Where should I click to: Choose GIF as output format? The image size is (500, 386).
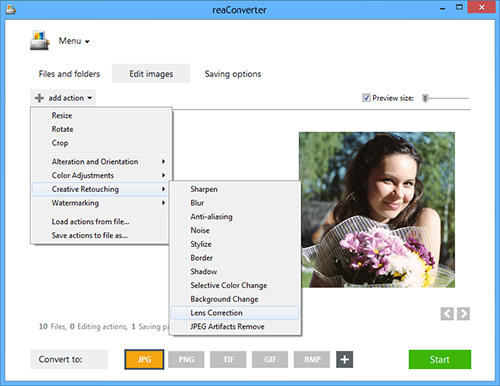[x=270, y=359]
